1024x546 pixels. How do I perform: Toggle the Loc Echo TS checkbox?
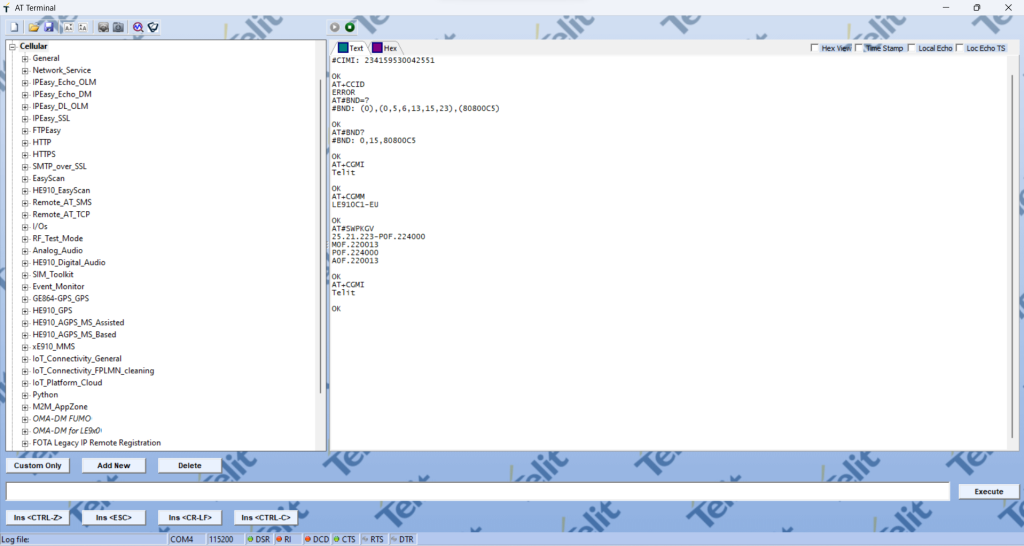959,48
